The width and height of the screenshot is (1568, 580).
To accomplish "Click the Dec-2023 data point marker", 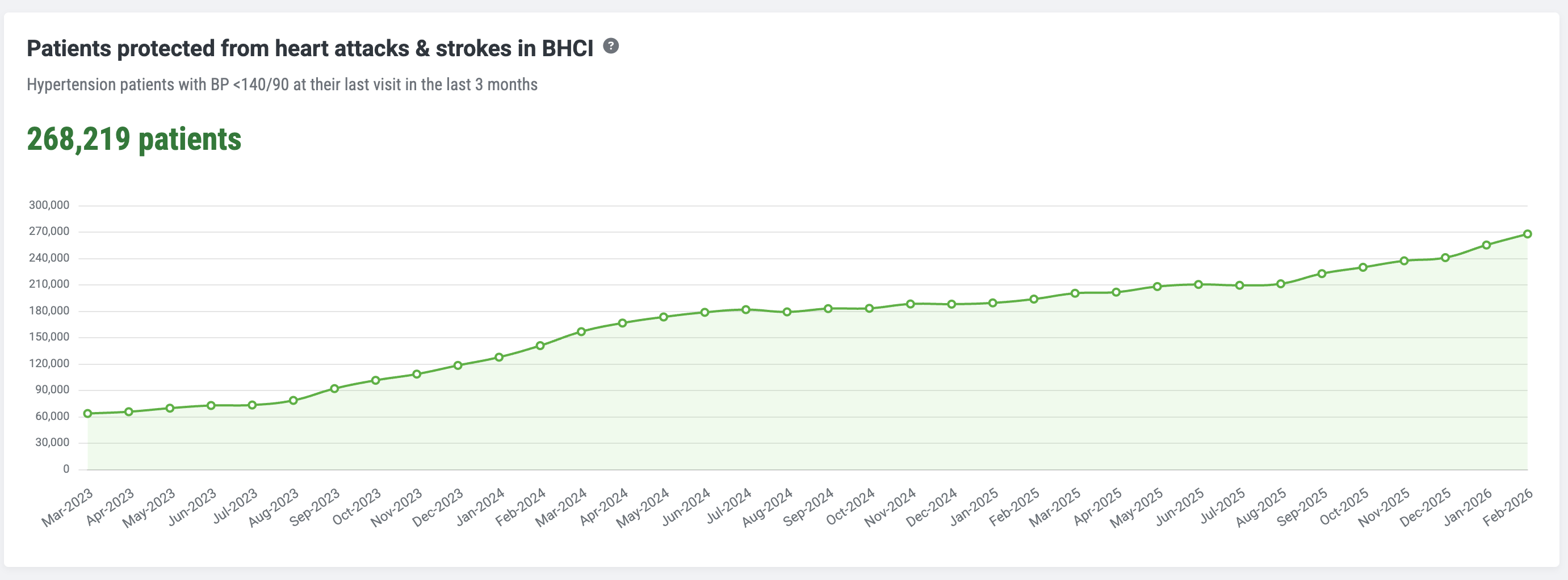I will click(x=458, y=365).
